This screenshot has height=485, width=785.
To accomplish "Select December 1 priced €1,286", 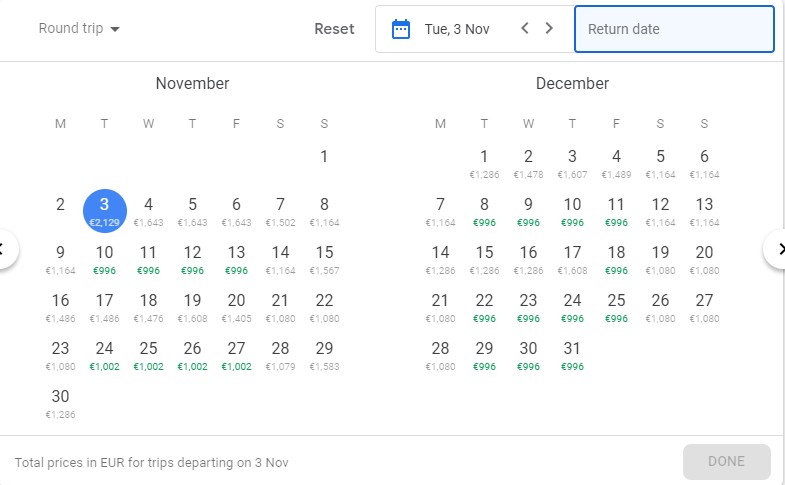I will click(484, 162).
